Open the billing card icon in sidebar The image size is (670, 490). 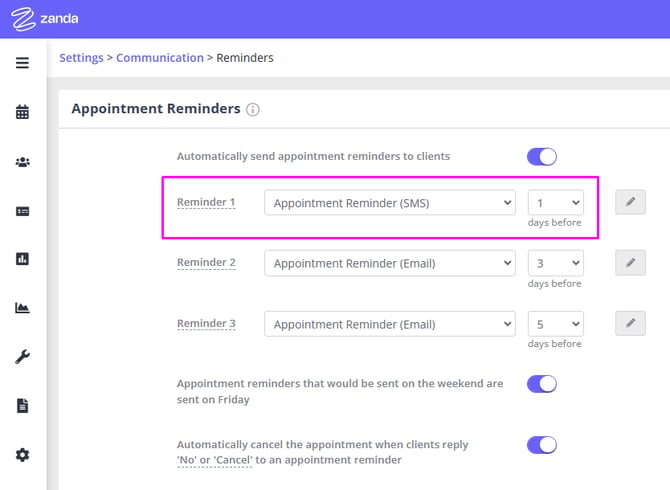point(22,210)
